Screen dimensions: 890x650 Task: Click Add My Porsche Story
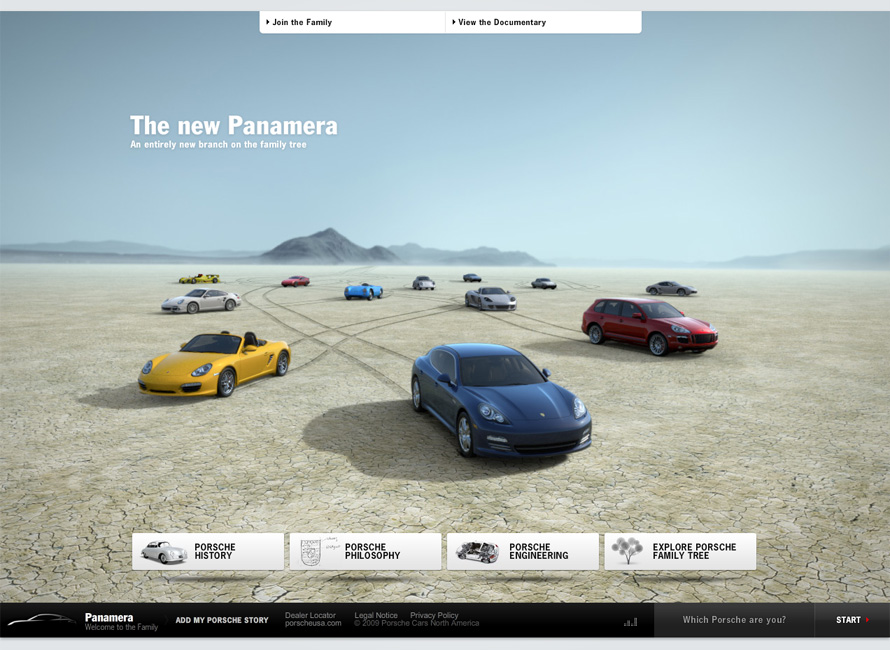point(222,620)
